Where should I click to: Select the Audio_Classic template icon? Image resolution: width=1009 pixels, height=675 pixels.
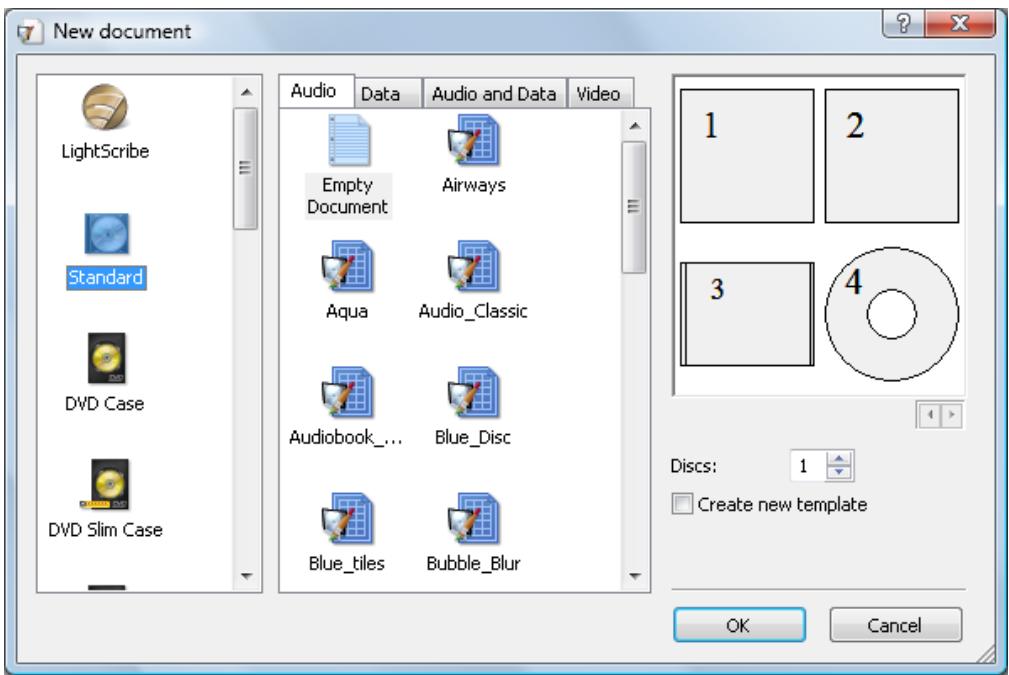pyautogui.click(x=474, y=266)
